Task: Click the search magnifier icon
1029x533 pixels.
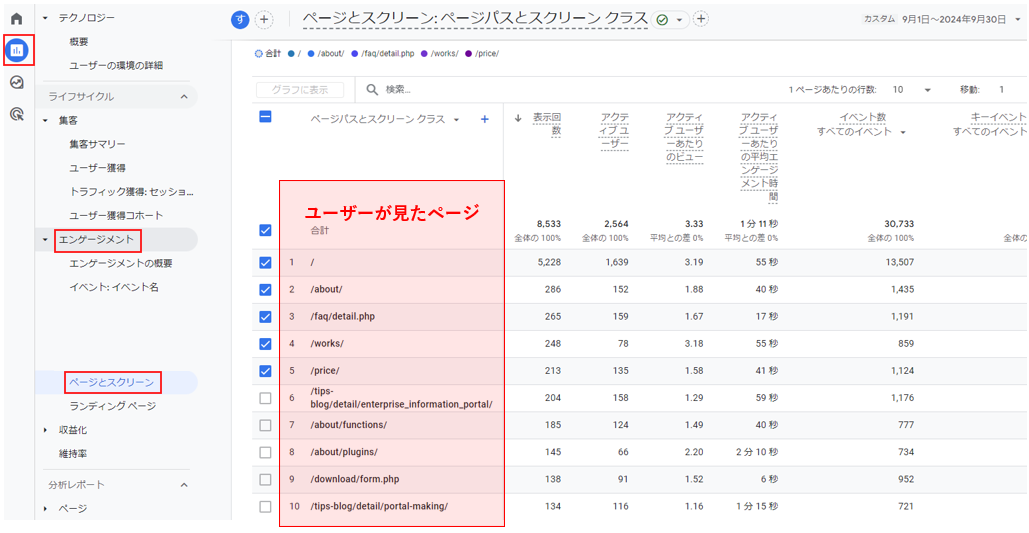Action: point(373,90)
